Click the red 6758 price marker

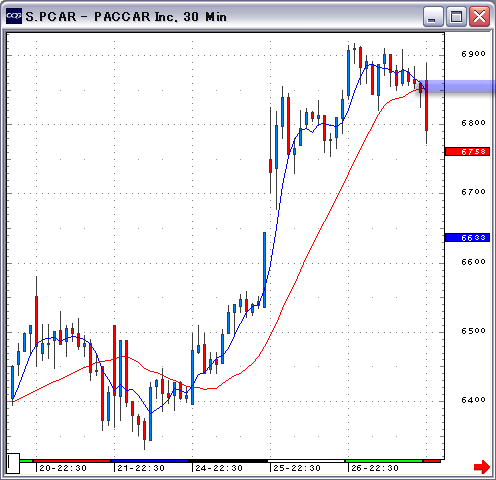(467, 152)
